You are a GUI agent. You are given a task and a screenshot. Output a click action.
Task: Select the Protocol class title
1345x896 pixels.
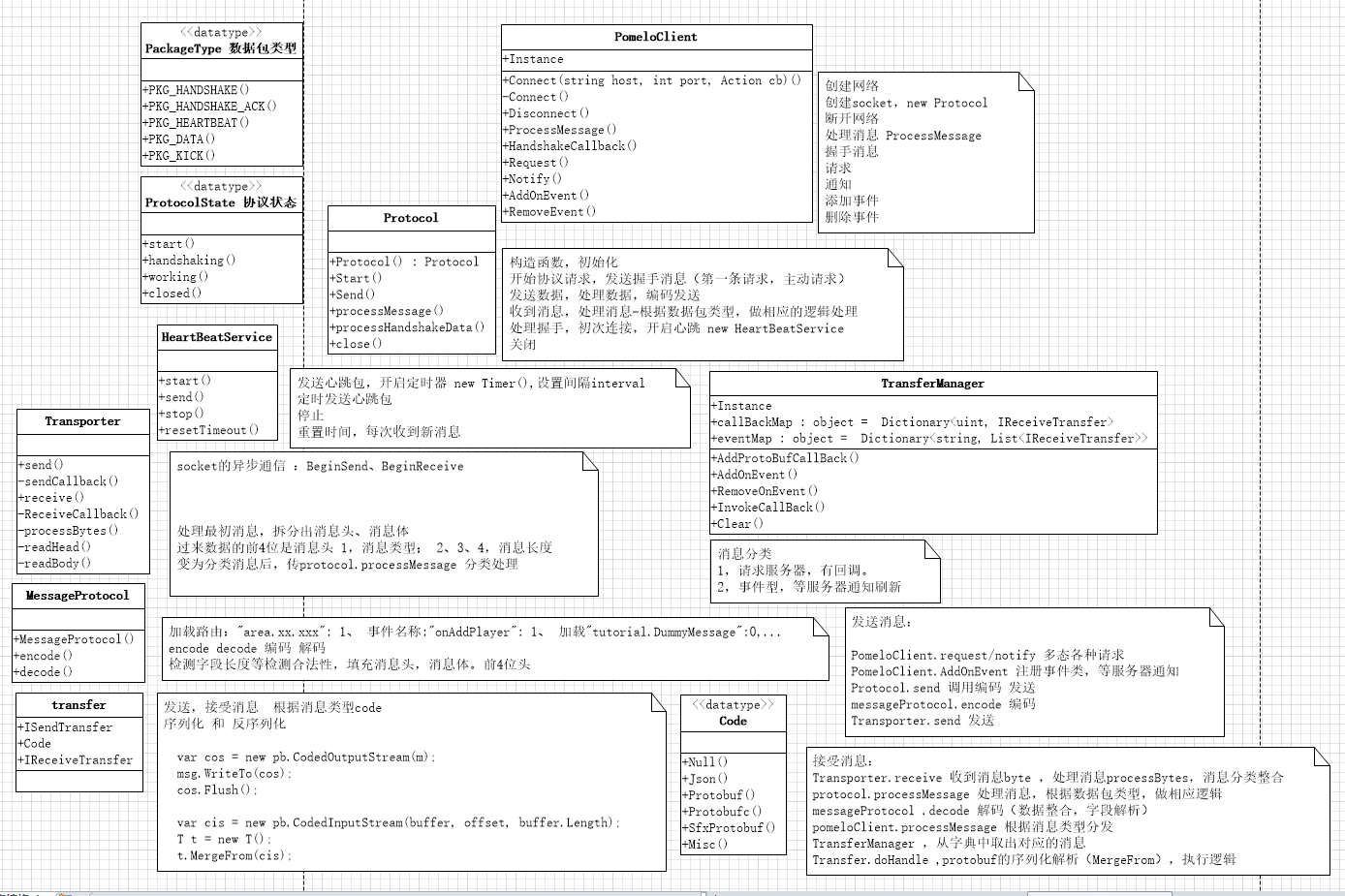tap(411, 218)
